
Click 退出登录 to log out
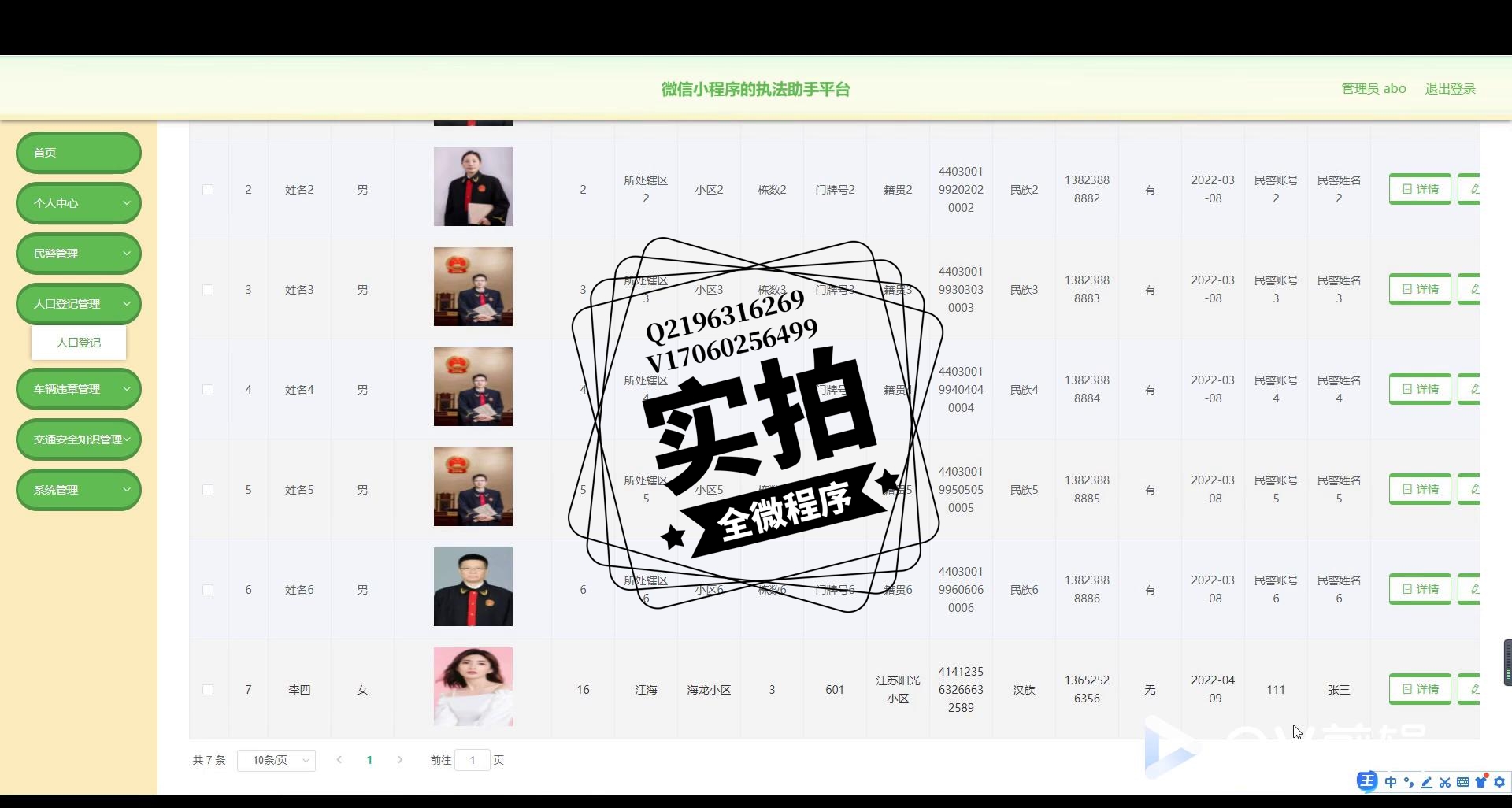click(x=1450, y=89)
